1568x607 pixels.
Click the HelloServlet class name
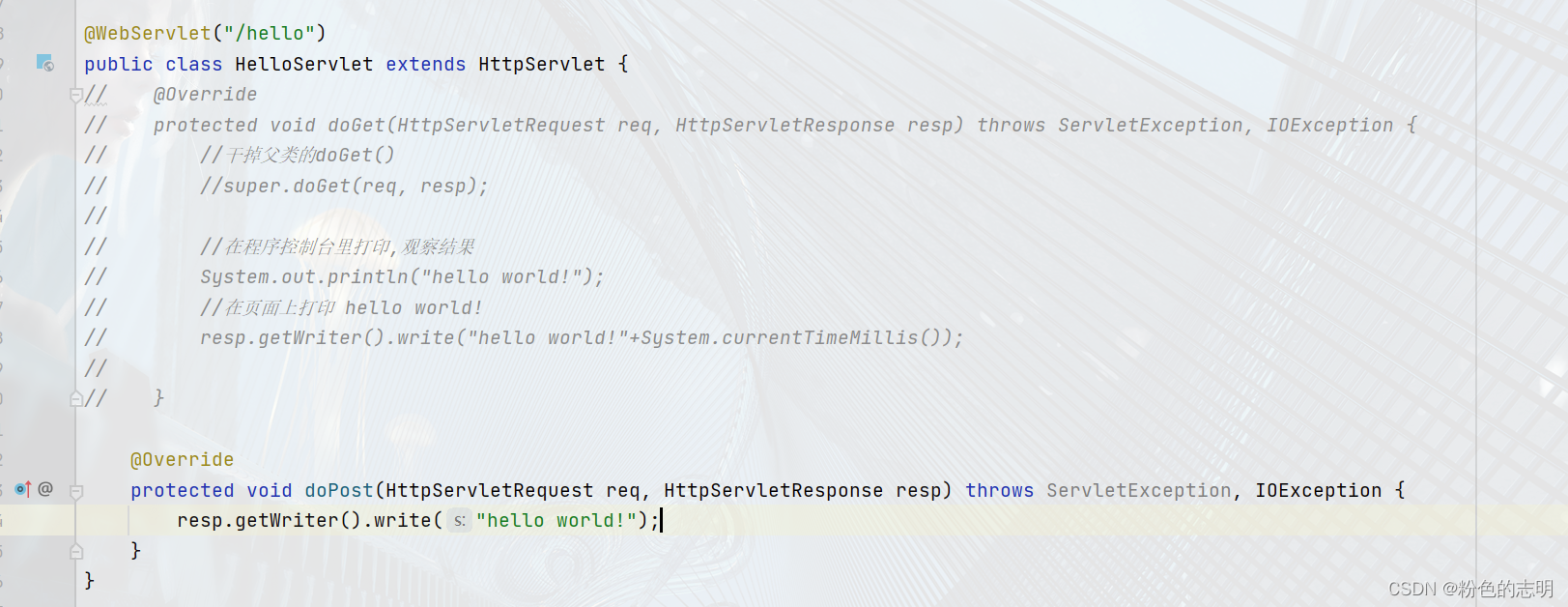(304, 64)
